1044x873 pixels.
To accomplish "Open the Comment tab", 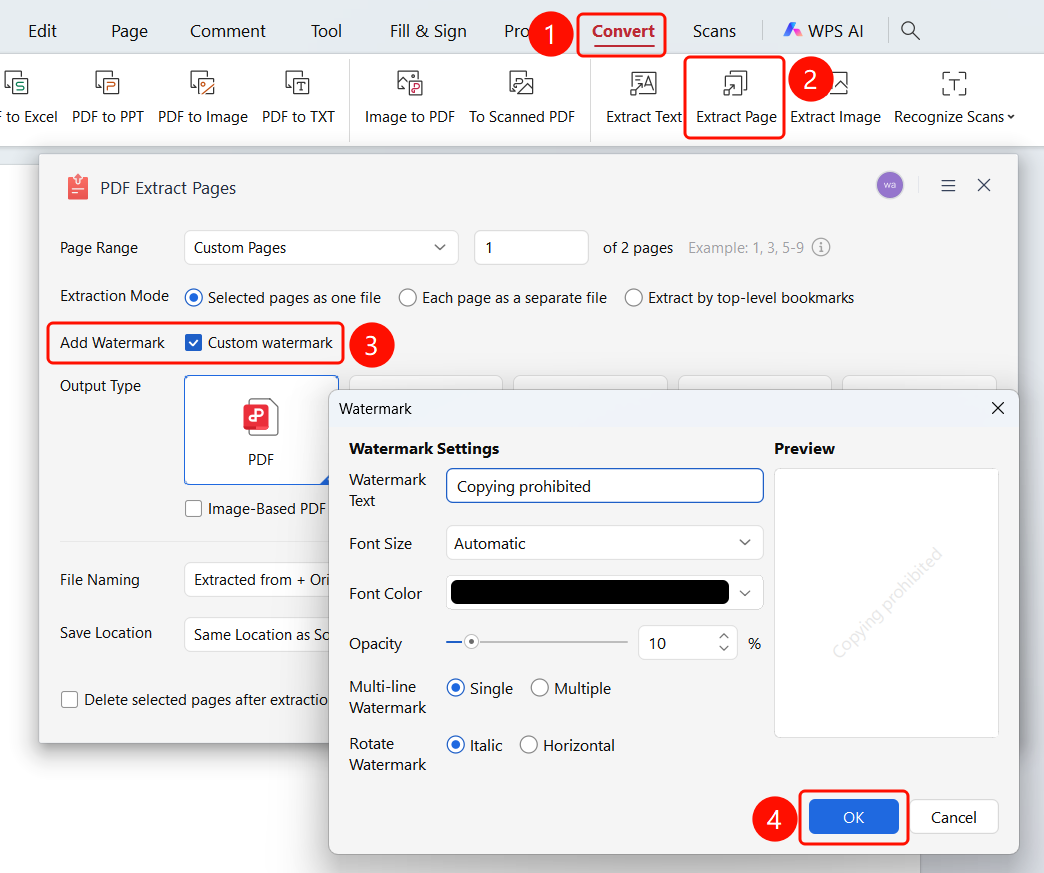I will click(228, 31).
